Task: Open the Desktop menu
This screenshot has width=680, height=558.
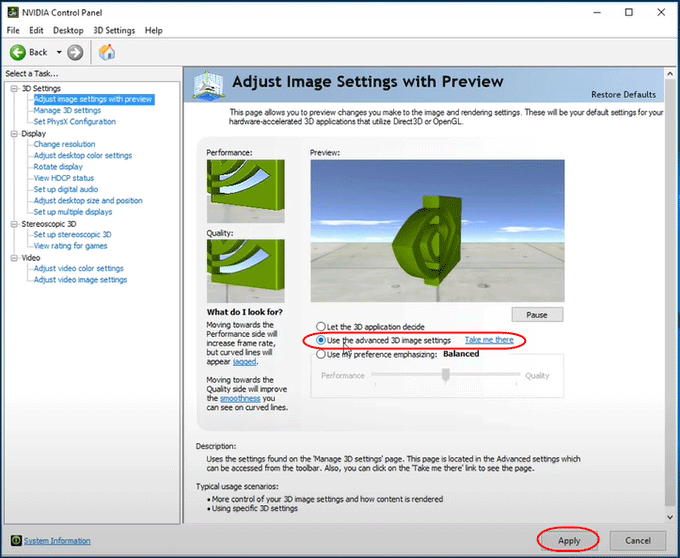Action: tap(68, 30)
